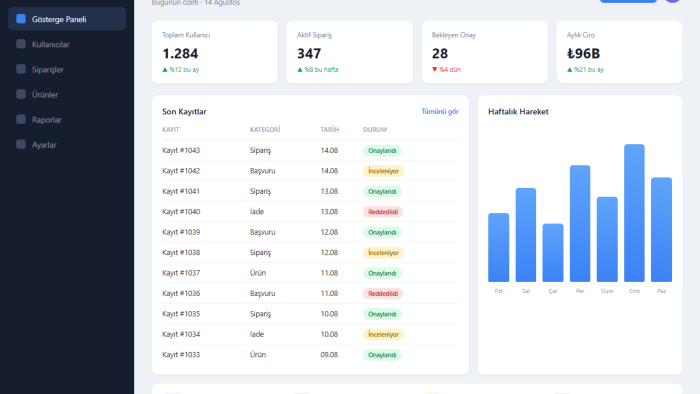
Task: Click Reddedildi badge of Kayıt #1036
Action: point(383,294)
